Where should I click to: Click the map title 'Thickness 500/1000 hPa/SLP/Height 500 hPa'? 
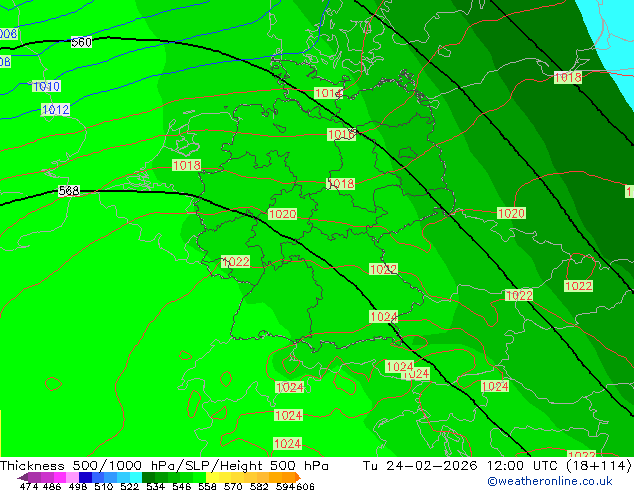(164, 466)
